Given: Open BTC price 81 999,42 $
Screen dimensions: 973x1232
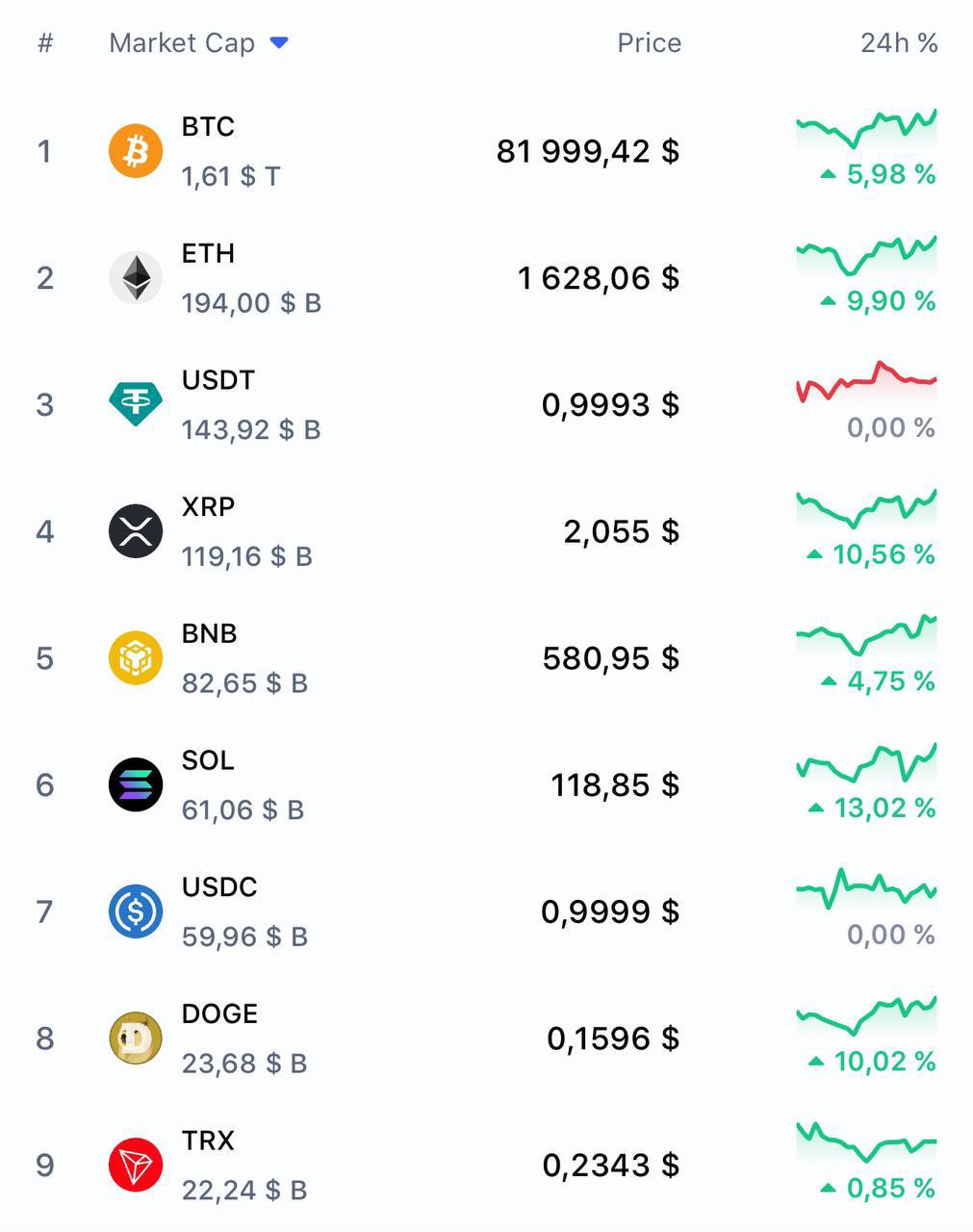Looking at the screenshot, I should click(588, 151).
